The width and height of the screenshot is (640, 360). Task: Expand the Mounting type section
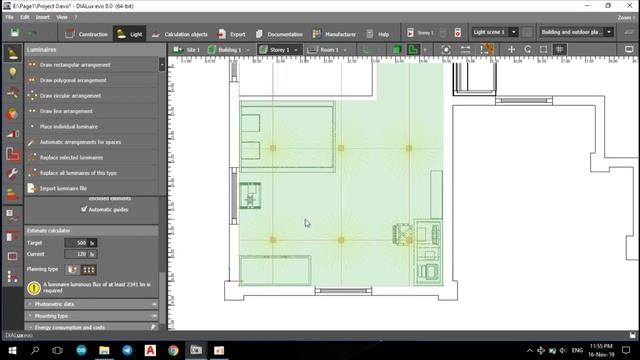pyautogui.click(x=92, y=316)
